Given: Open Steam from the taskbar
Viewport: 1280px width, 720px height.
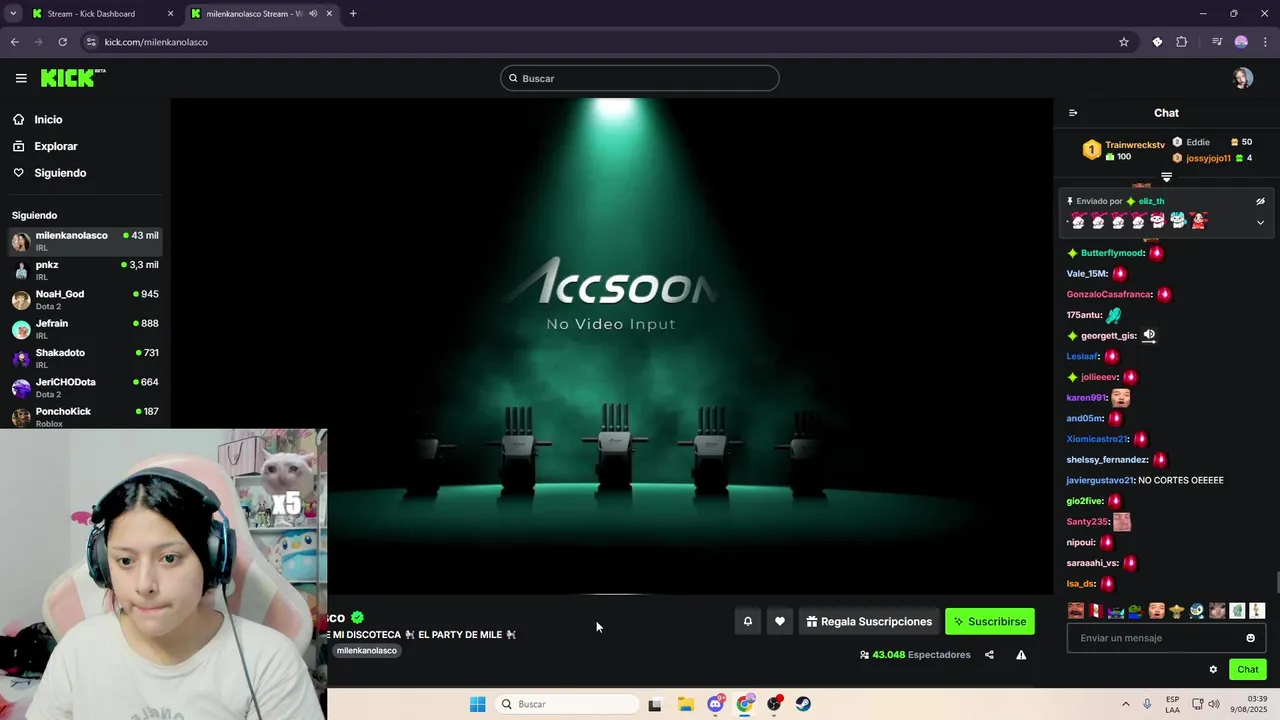Looking at the screenshot, I should coord(803,704).
